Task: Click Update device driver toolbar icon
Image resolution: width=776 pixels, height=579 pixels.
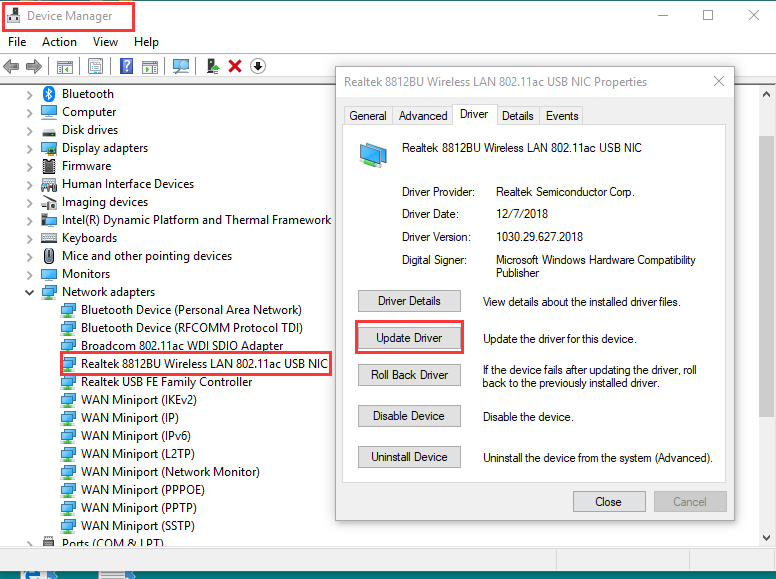Action: (213, 66)
